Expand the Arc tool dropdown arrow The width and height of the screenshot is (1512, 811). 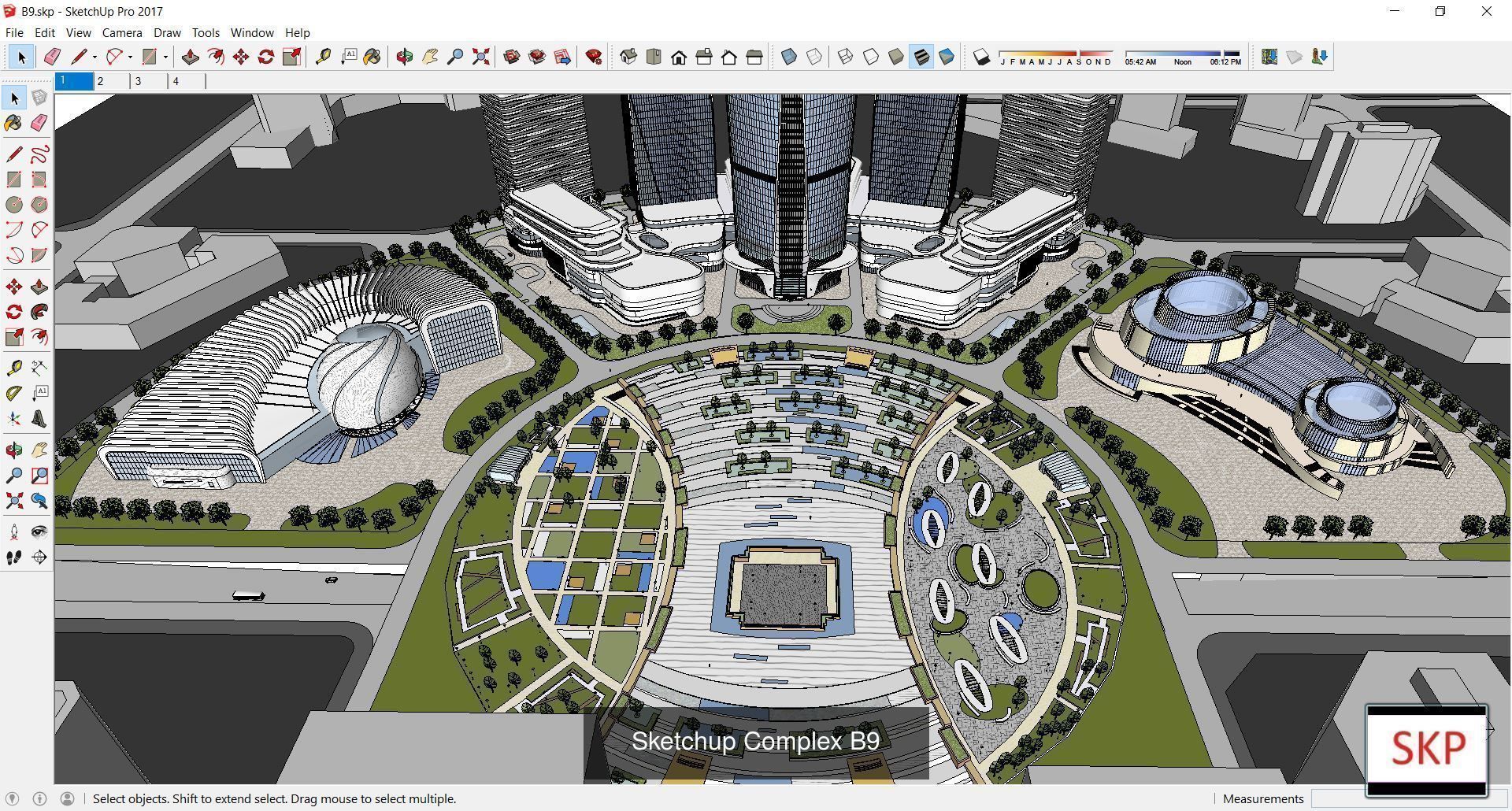[130, 57]
